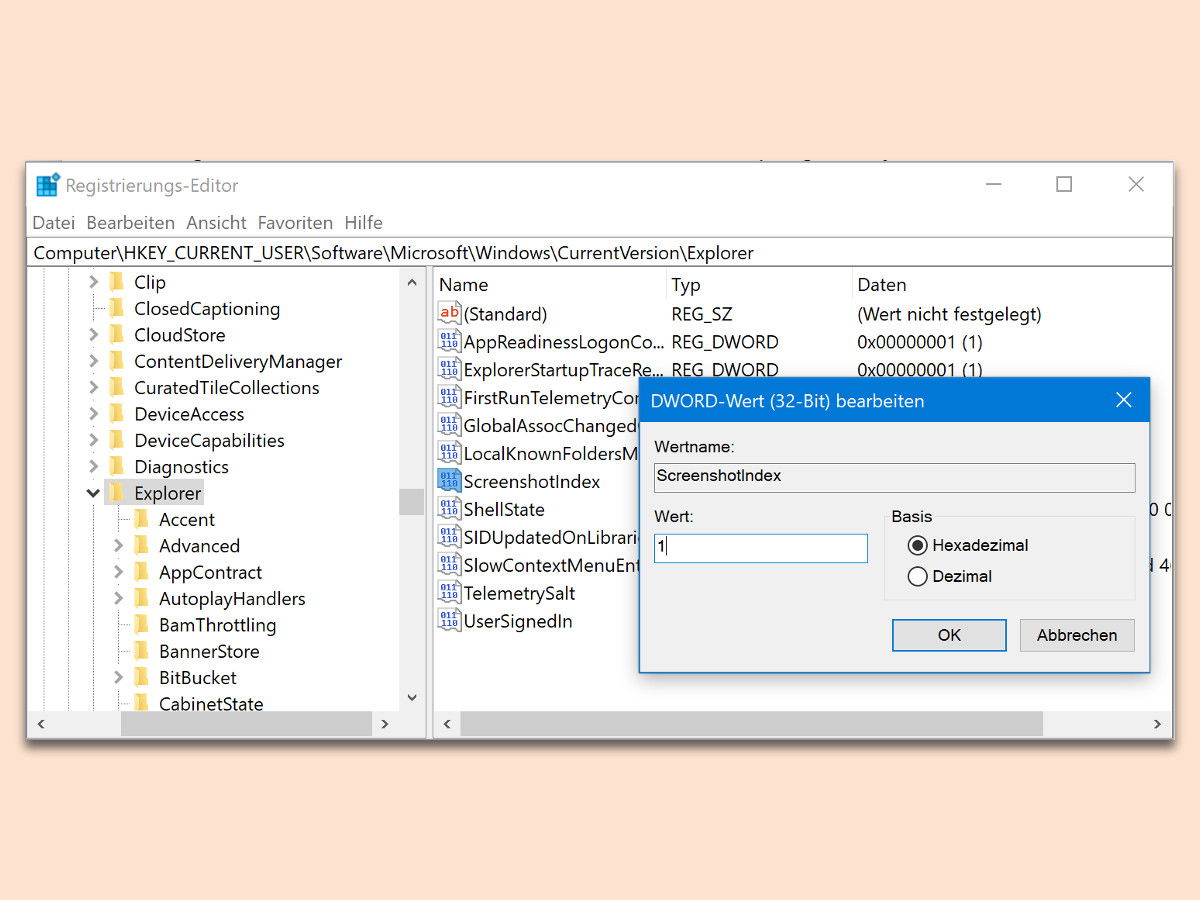The image size is (1200, 900).
Task: Click the DeviceCapabilities folder icon
Action: pyautogui.click(x=117, y=440)
